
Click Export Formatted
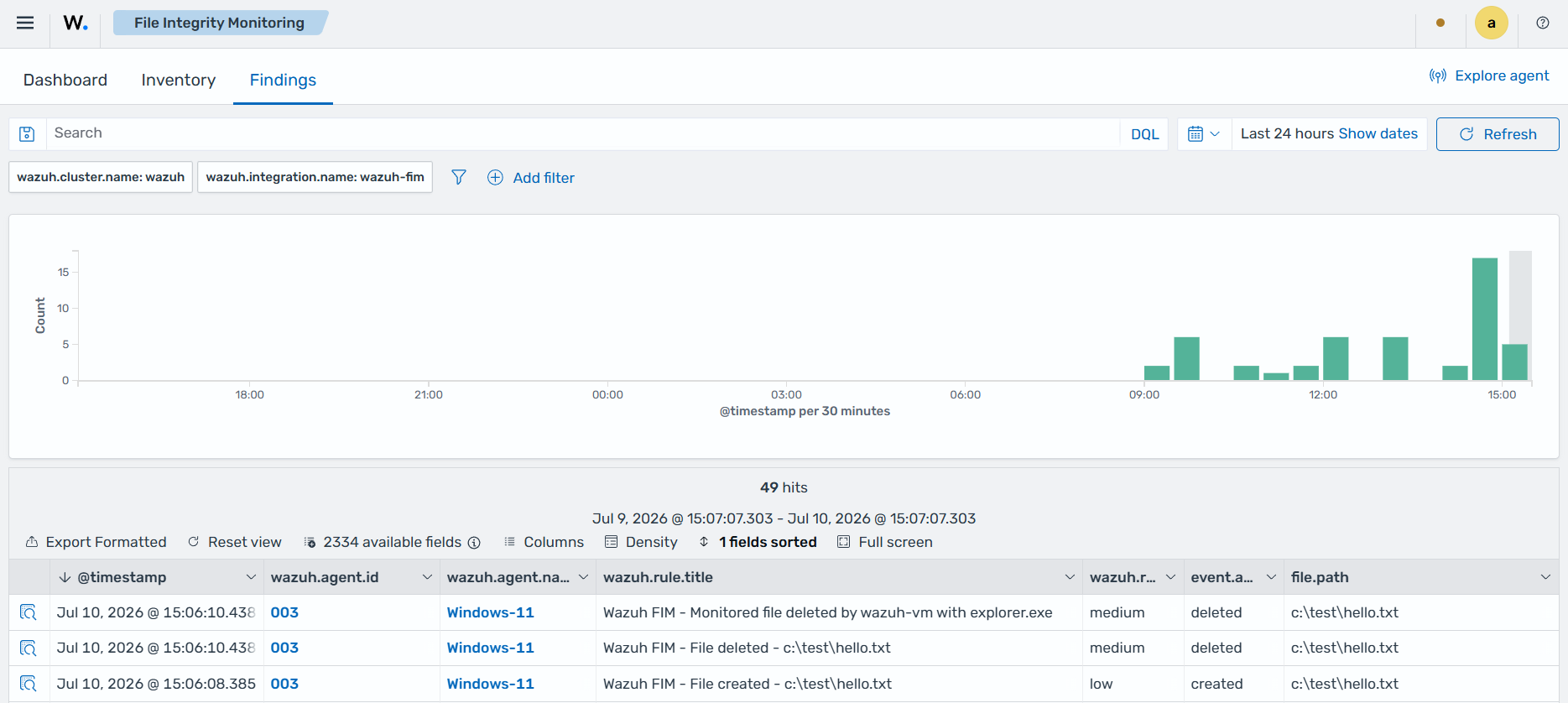pos(96,542)
